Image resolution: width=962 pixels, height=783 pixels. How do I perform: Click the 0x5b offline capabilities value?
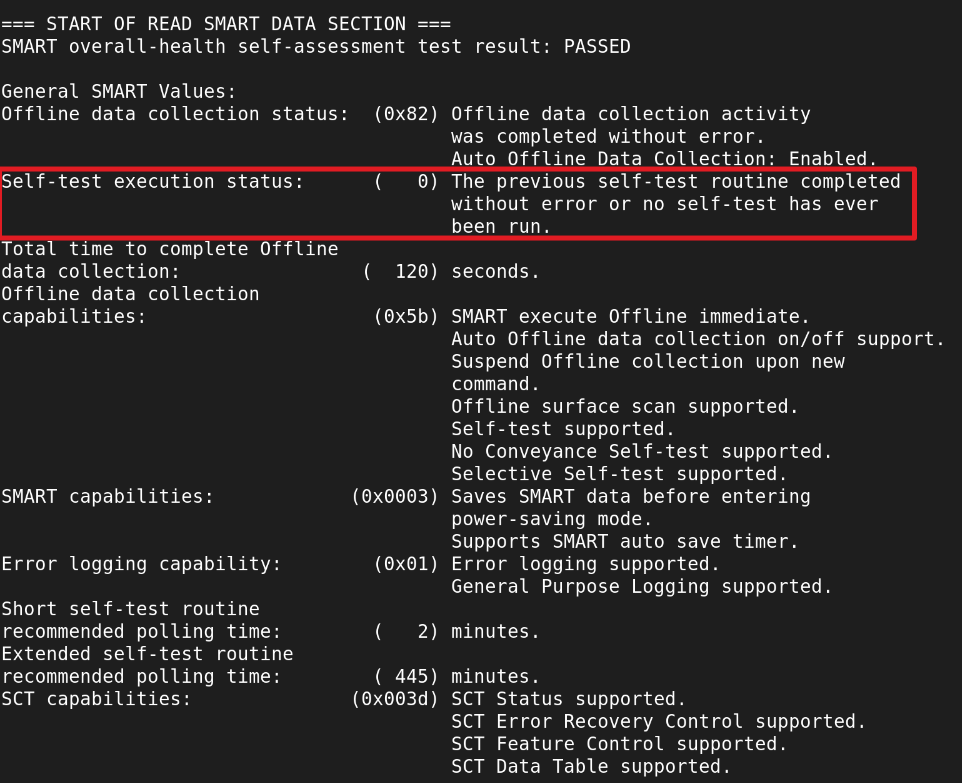pyautogui.click(x=406, y=316)
